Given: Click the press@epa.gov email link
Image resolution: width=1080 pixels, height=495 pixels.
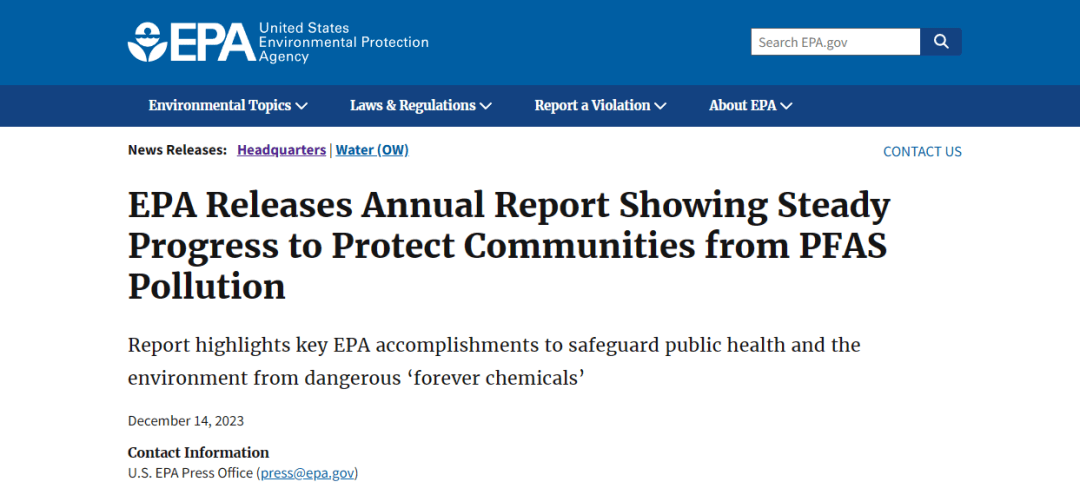Looking at the screenshot, I should [x=307, y=473].
